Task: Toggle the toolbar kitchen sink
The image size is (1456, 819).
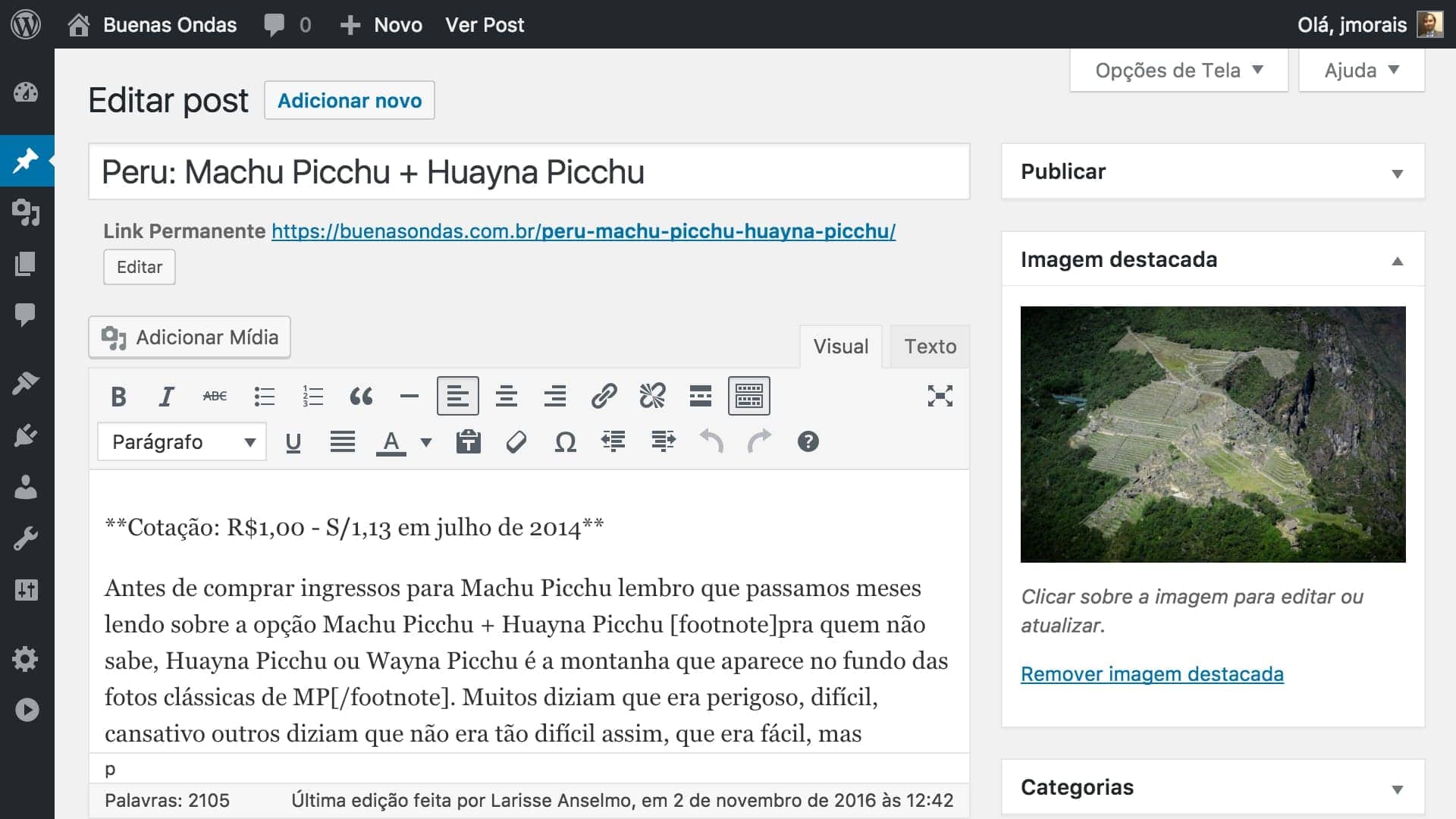Action: (749, 396)
